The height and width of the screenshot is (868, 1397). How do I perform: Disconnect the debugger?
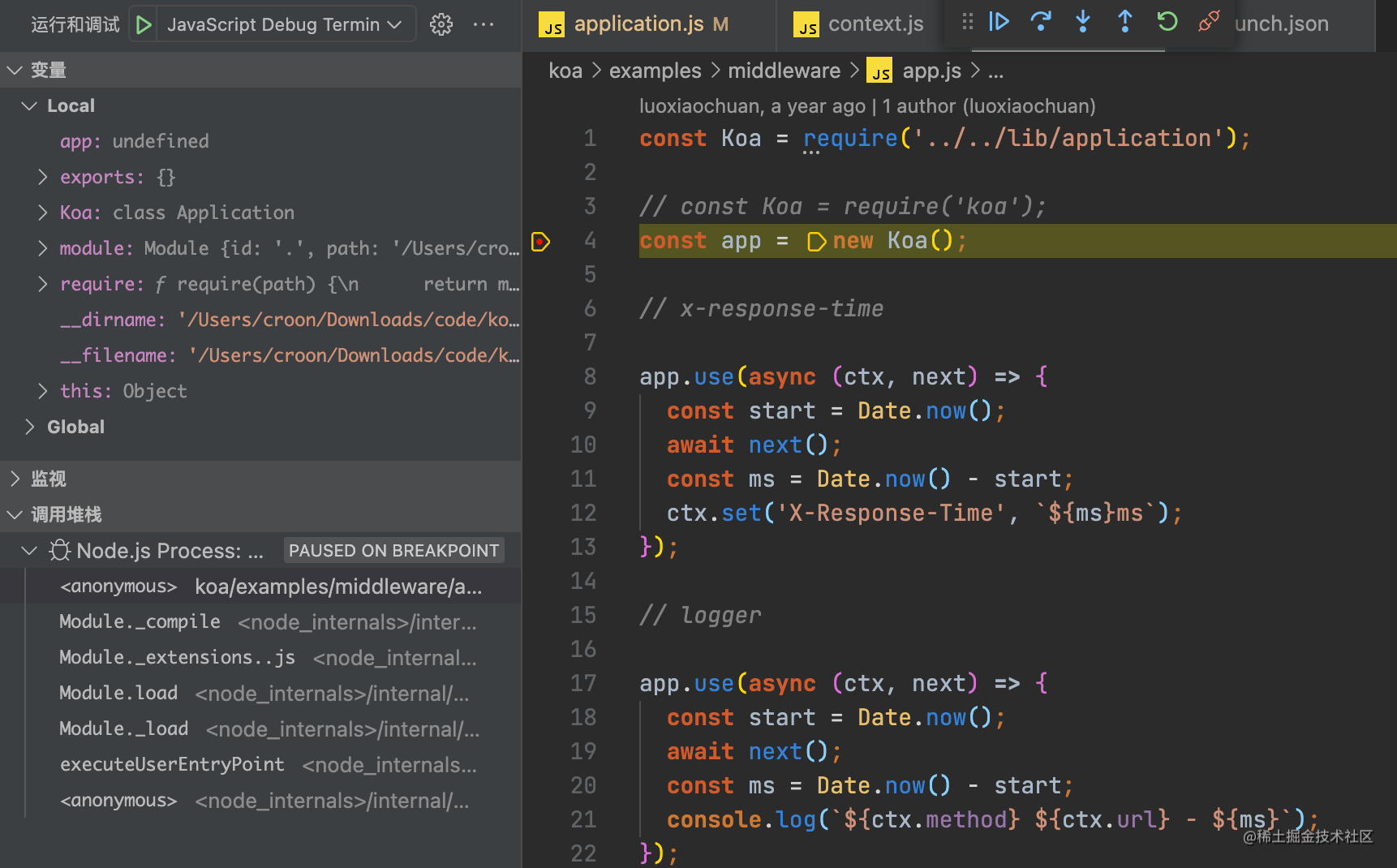[1209, 22]
